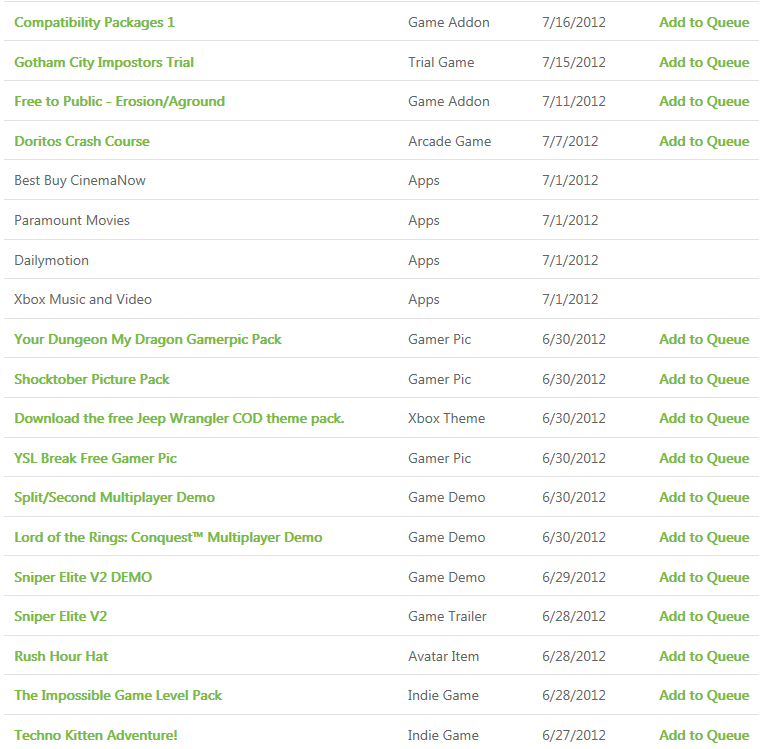
Task: Select the Xbox Music and Video row title
Action: [x=83, y=300]
